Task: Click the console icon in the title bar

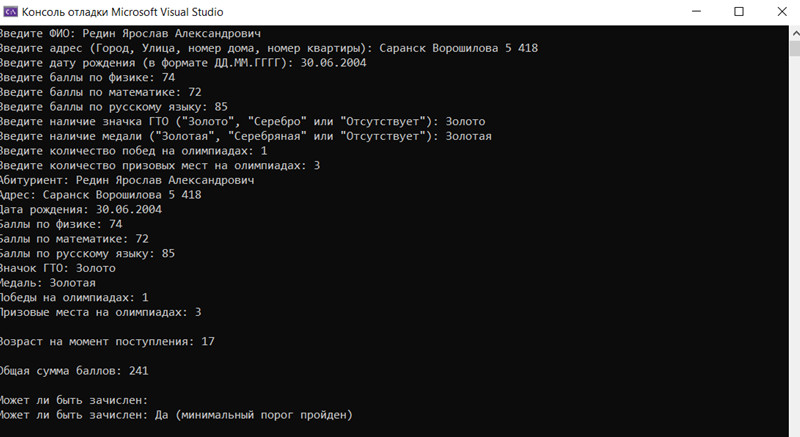Action: 10,11
